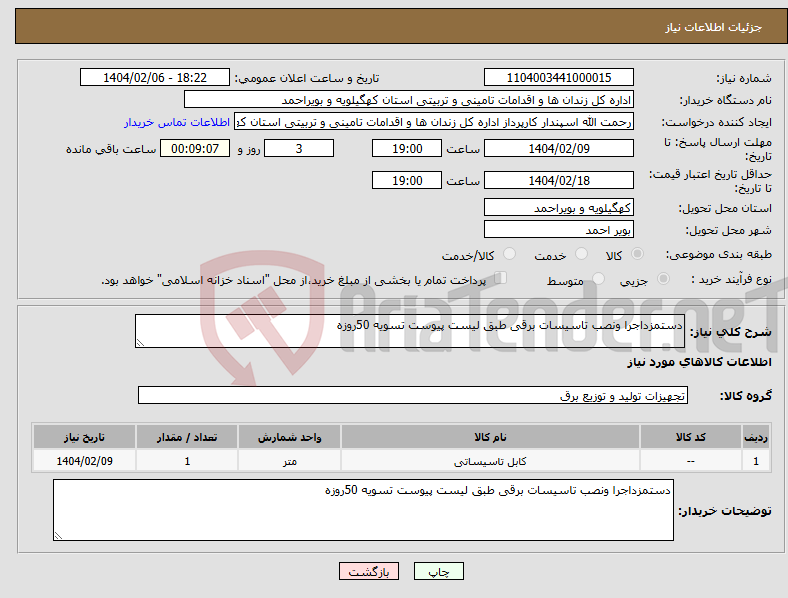Screen dimensions: 788x598
Task: Select the کالا radio button
Action: click(637, 254)
